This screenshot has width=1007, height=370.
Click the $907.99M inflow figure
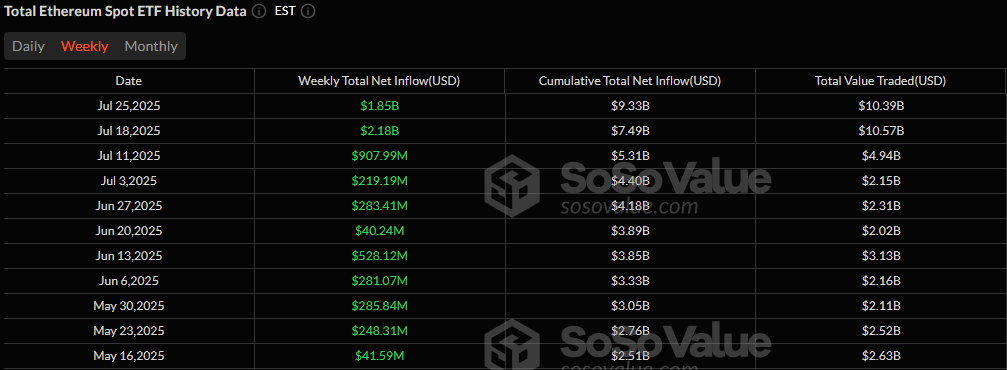click(x=379, y=156)
